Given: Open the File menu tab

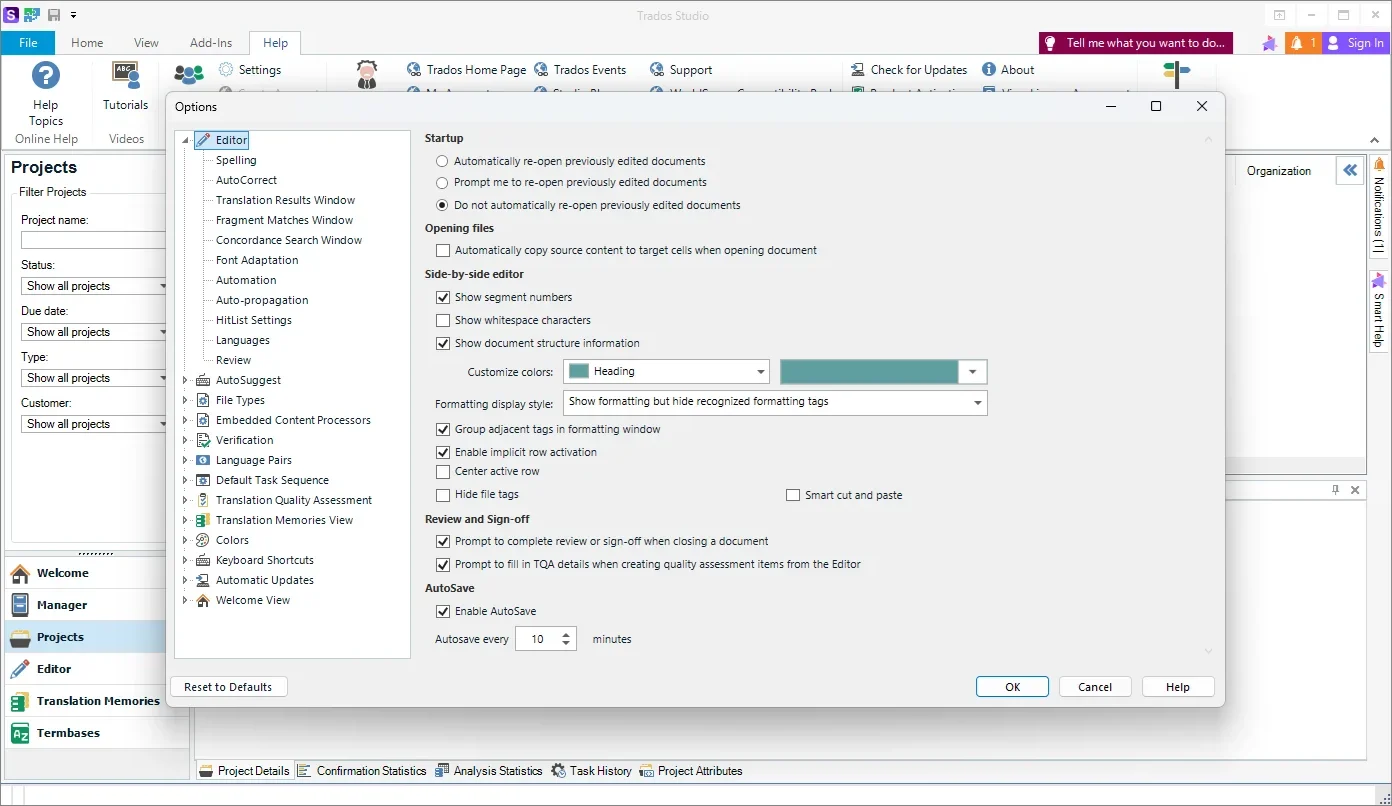Looking at the screenshot, I should 28,43.
